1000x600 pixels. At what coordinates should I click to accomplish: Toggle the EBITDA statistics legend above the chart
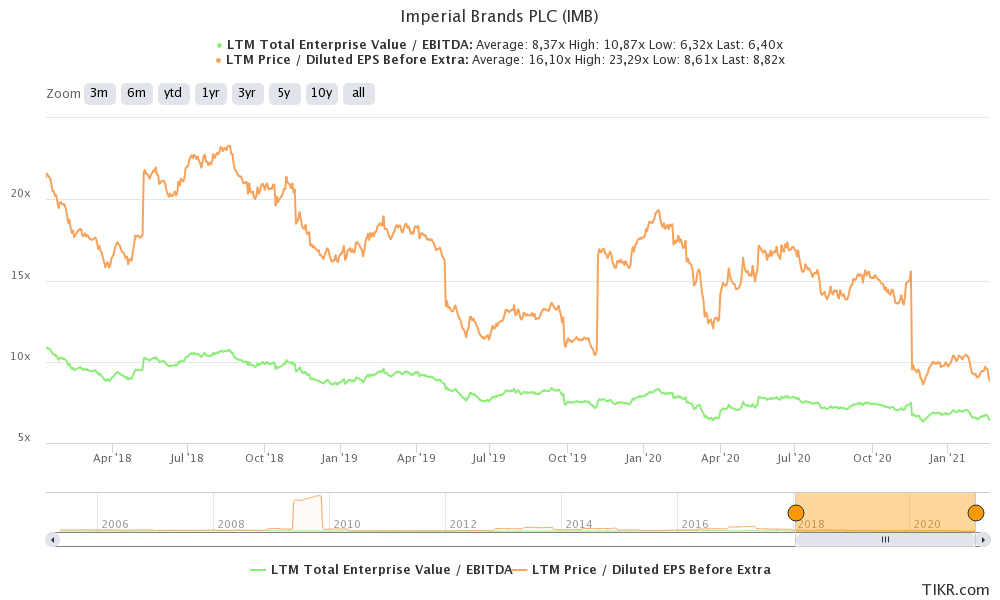coord(500,44)
